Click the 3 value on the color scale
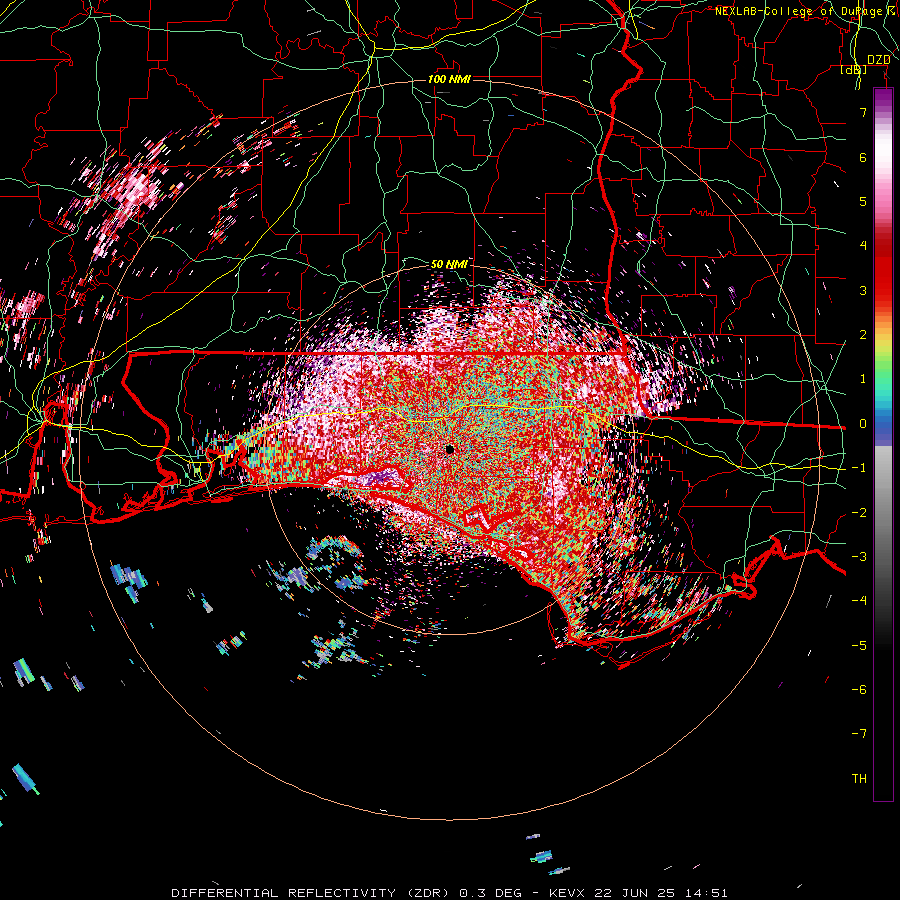 (863, 290)
